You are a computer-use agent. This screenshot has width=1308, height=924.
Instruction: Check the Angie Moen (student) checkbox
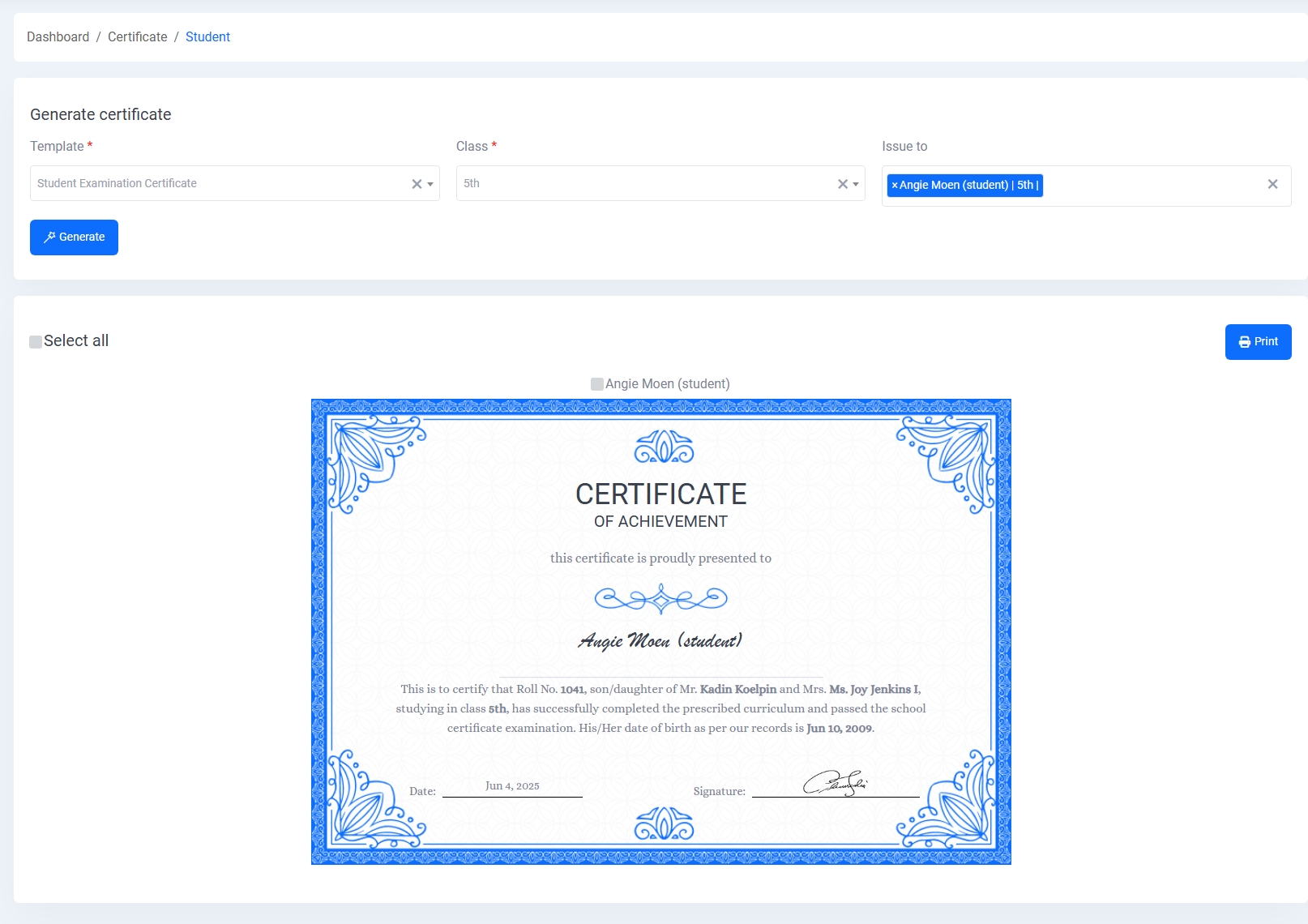[596, 383]
